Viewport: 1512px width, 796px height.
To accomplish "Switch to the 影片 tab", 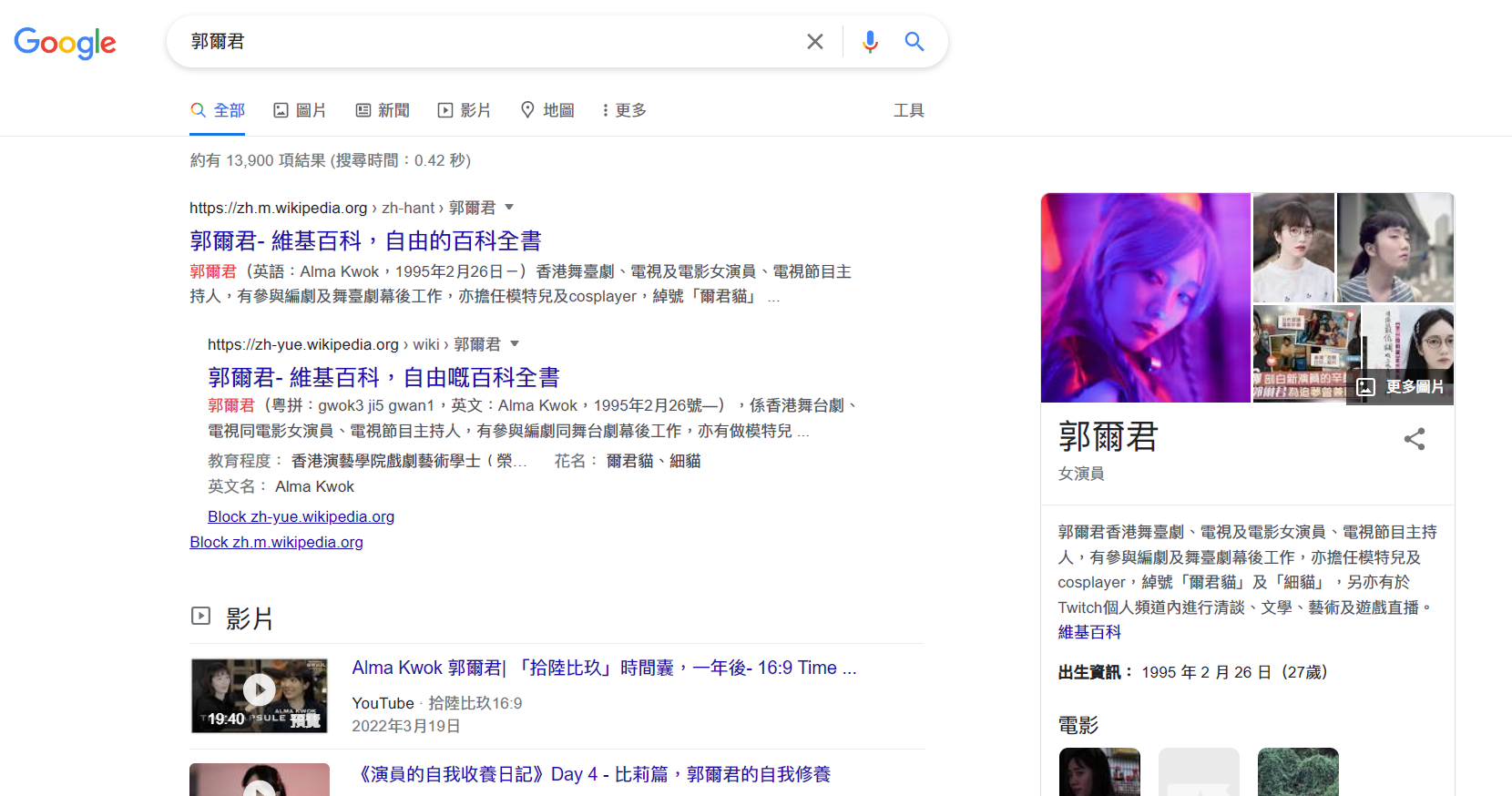I will point(465,110).
